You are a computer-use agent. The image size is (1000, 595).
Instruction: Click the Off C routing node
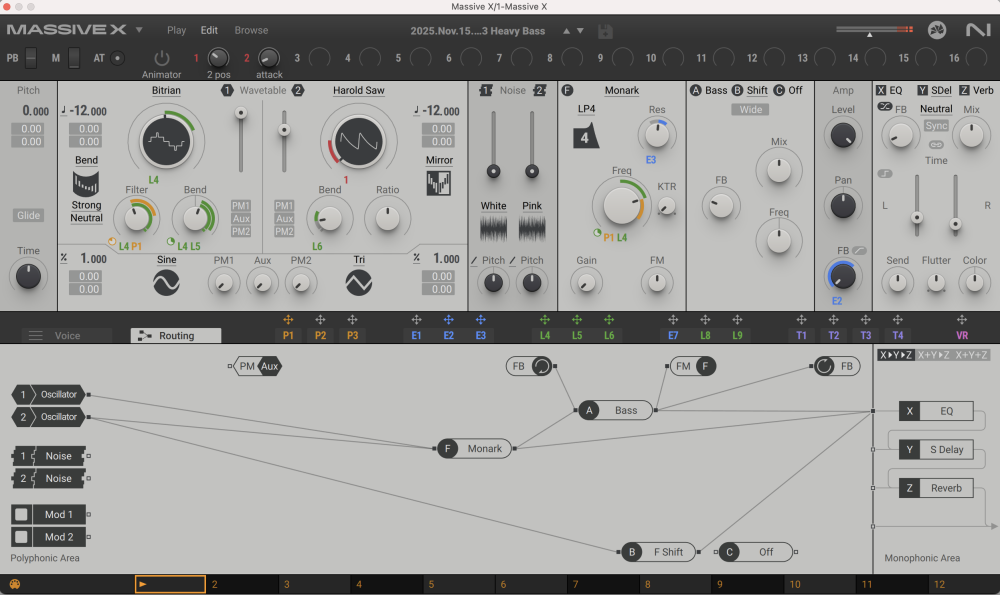pyautogui.click(x=756, y=552)
